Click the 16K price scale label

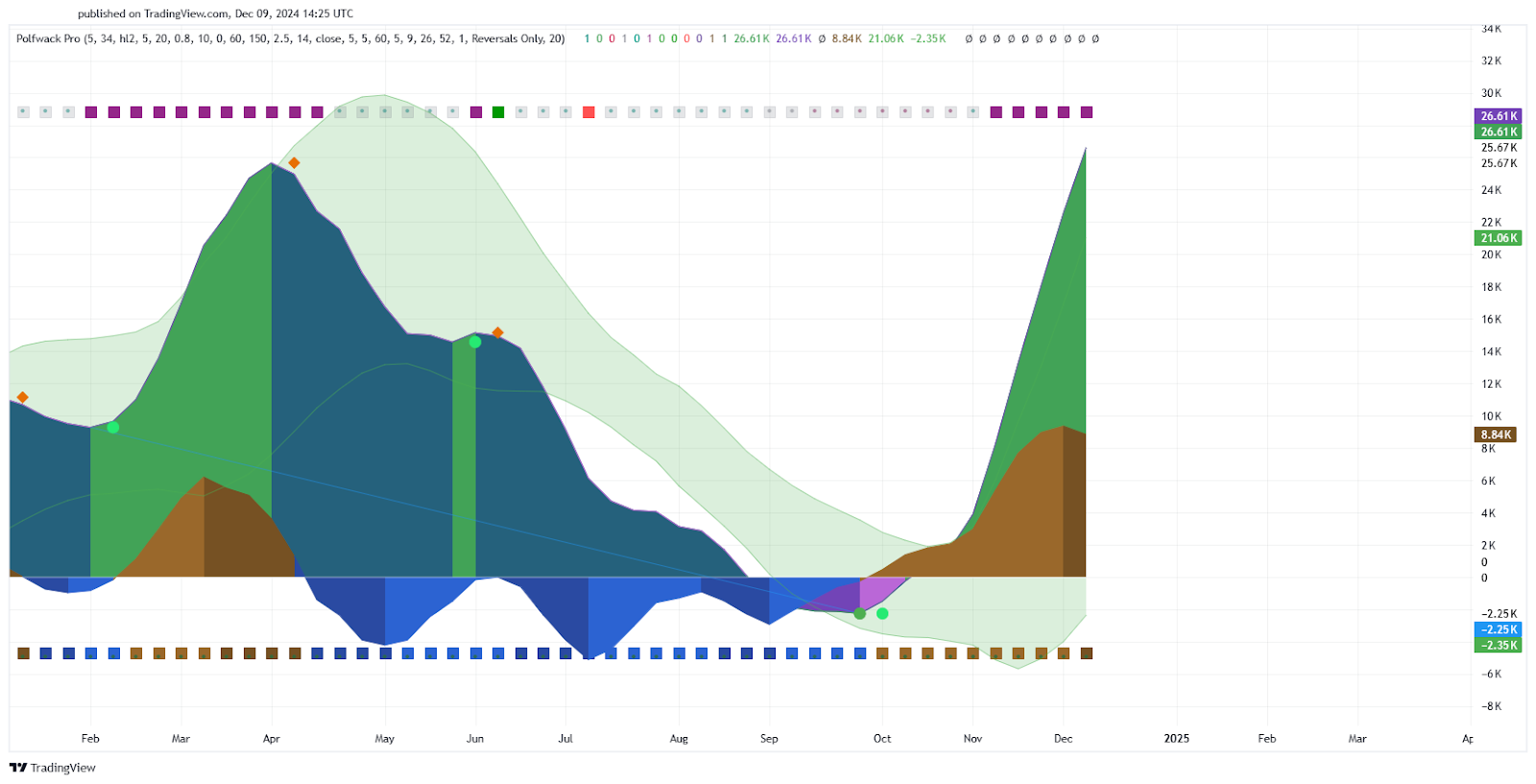coord(1491,320)
